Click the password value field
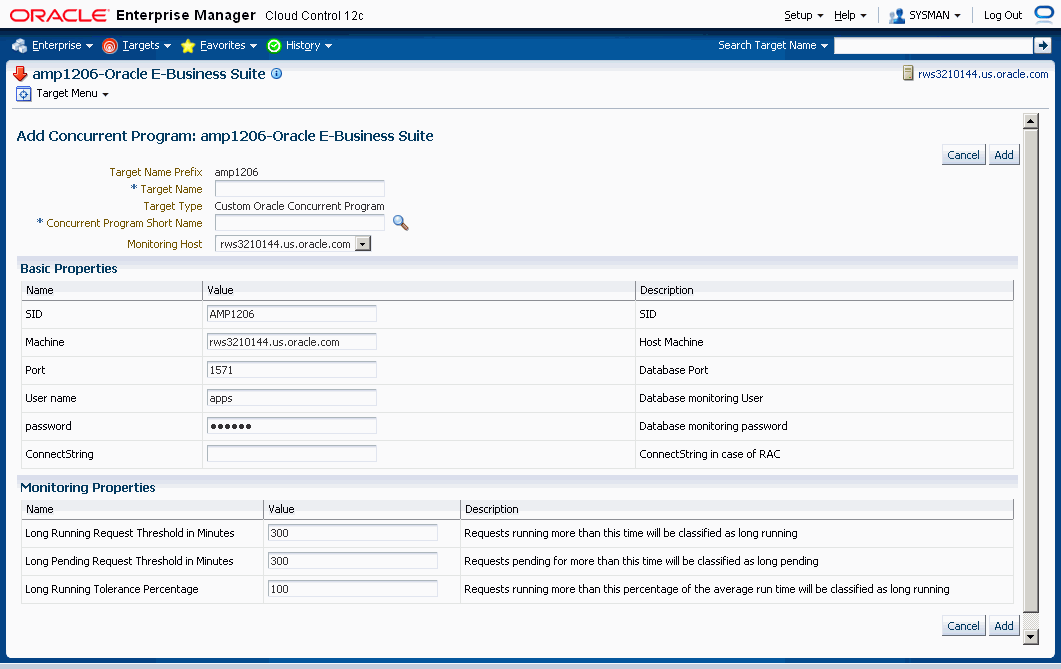 click(x=292, y=425)
